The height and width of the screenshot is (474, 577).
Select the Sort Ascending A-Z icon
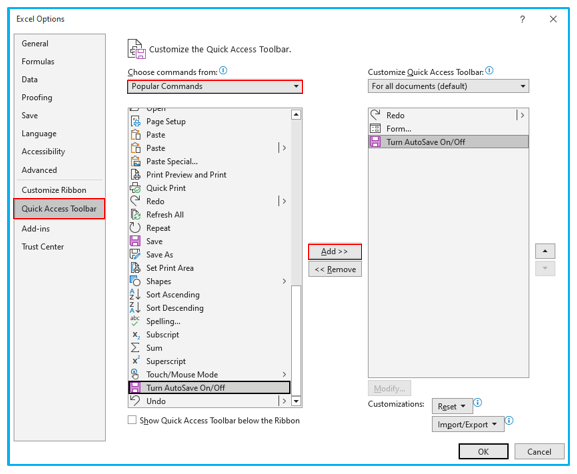coord(135,294)
